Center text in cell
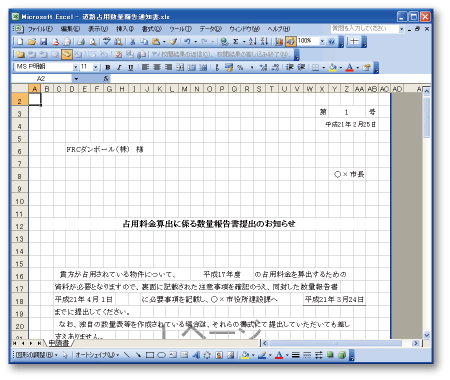The image size is (450, 380). tap(157, 68)
